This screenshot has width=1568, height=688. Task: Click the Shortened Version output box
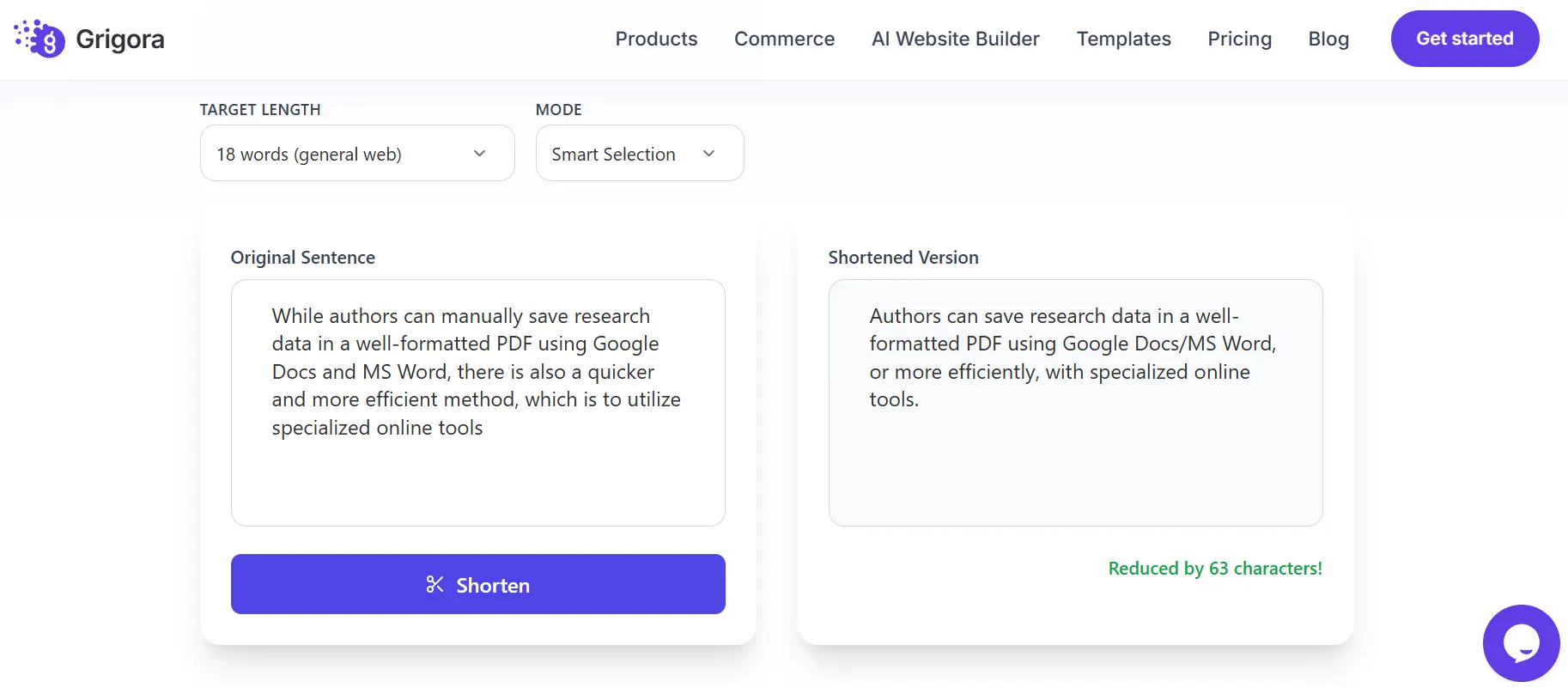point(1075,403)
